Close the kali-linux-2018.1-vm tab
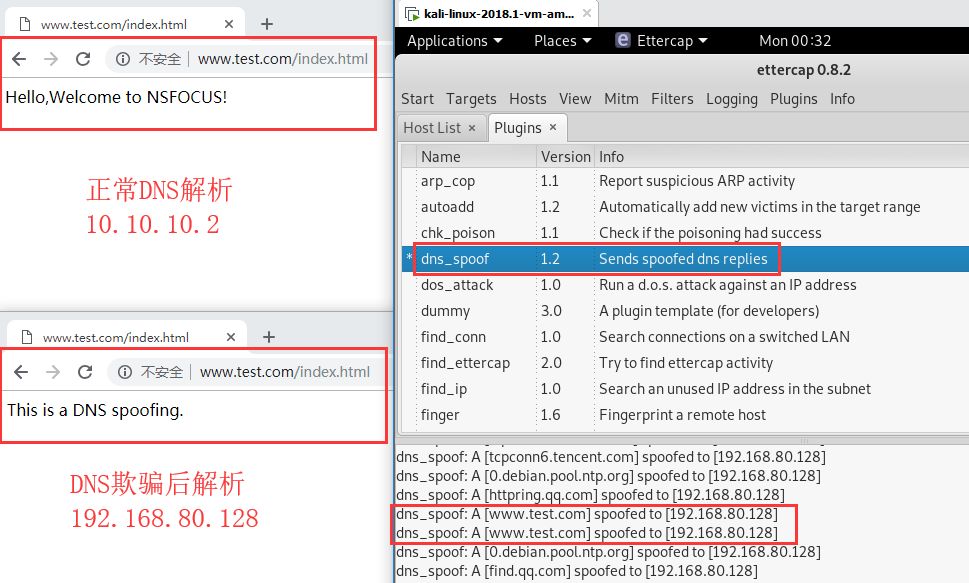This screenshot has height=583, width=969. tap(586, 13)
